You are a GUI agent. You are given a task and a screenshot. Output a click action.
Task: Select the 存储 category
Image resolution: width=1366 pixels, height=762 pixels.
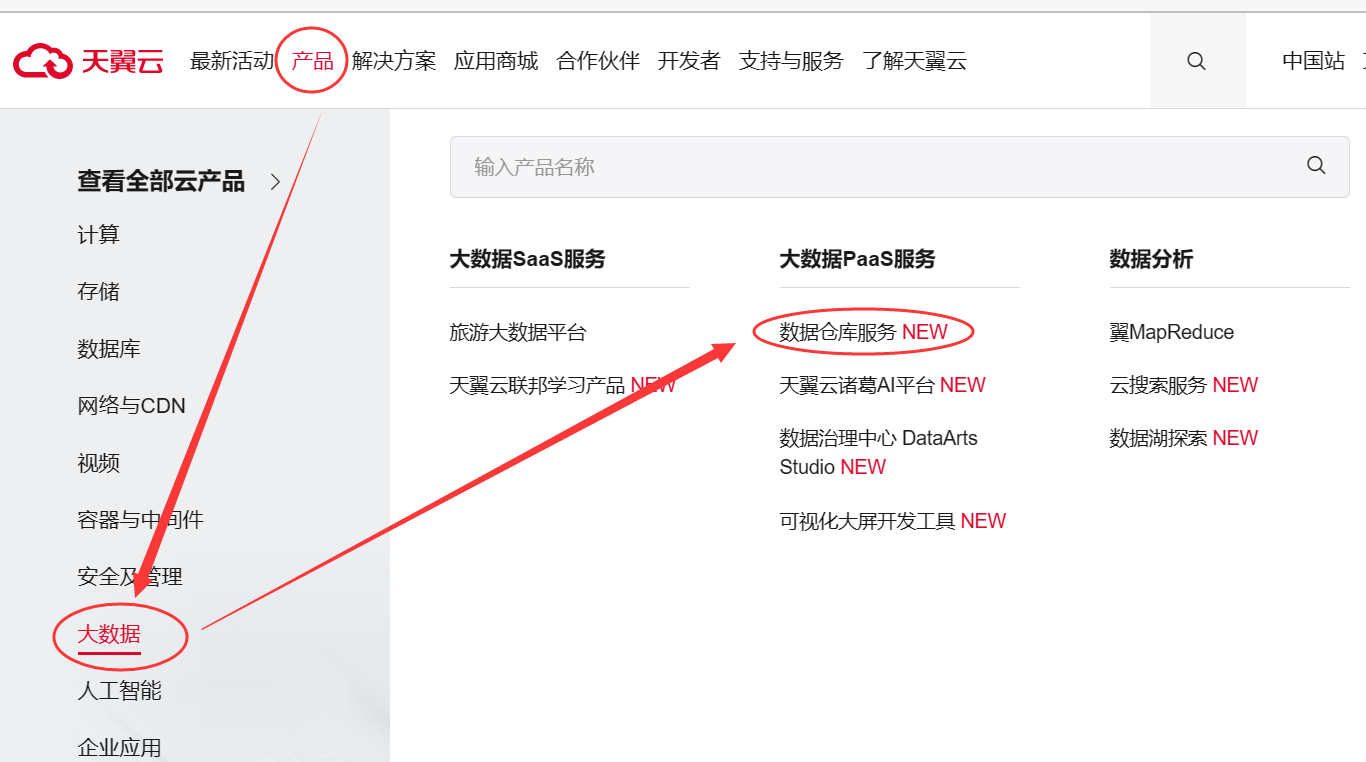tap(99, 292)
